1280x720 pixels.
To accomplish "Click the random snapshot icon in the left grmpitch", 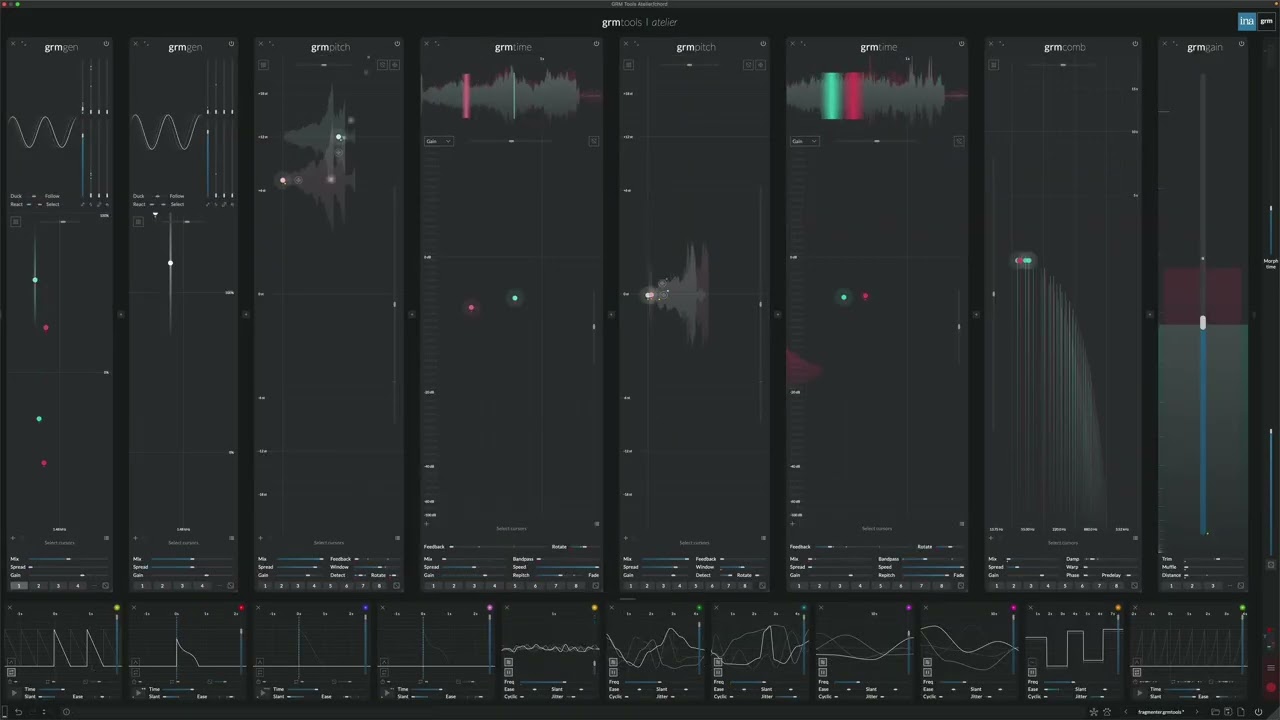I will (x=396, y=585).
